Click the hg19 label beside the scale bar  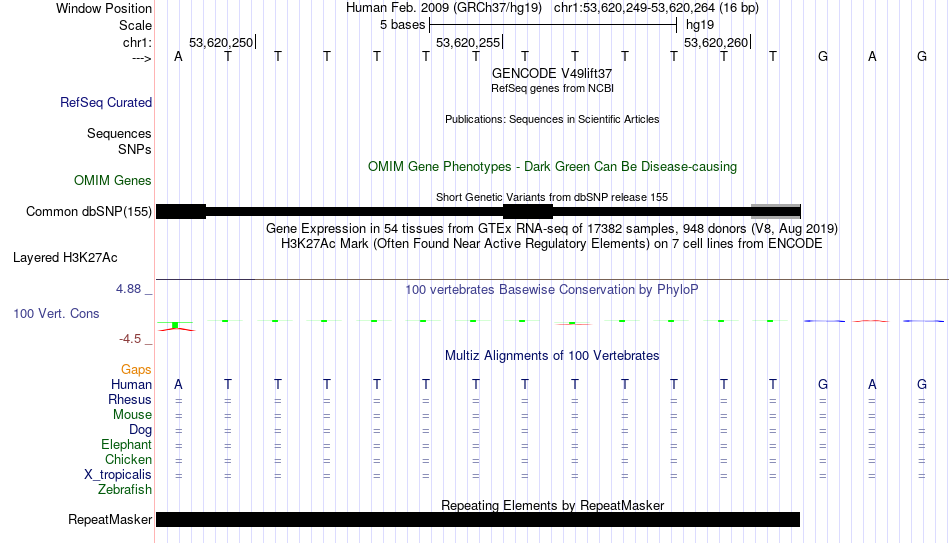click(700, 25)
